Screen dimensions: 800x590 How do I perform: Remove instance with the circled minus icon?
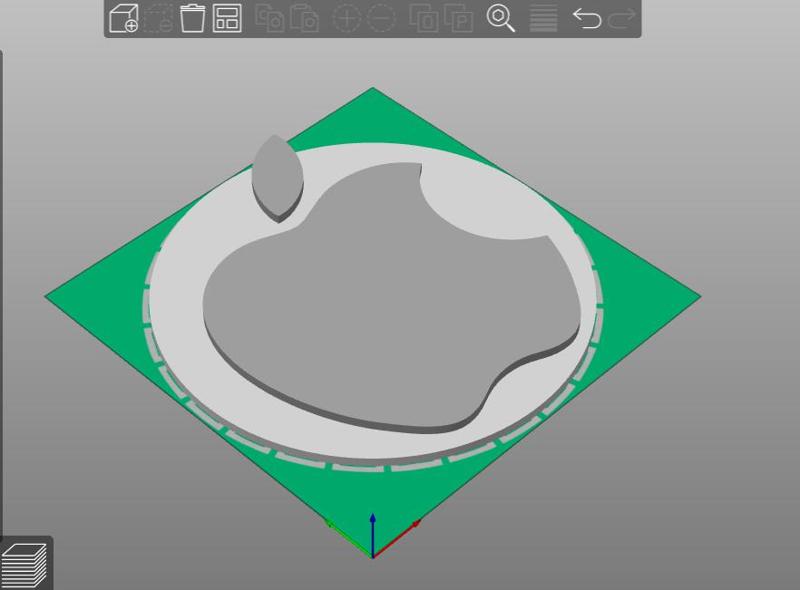click(381, 18)
